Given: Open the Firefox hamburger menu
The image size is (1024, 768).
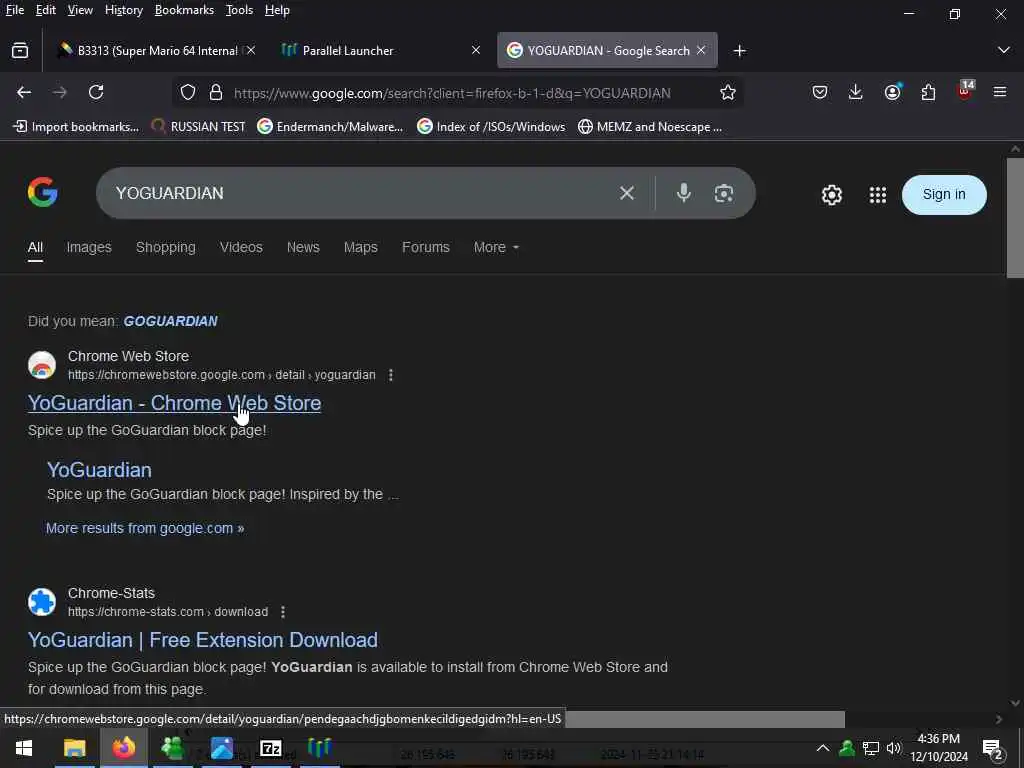Looking at the screenshot, I should pyautogui.click(x=1000, y=92).
